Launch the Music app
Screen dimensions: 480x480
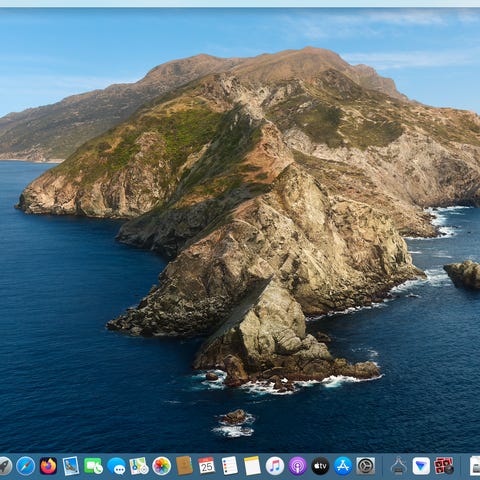click(275, 466)
